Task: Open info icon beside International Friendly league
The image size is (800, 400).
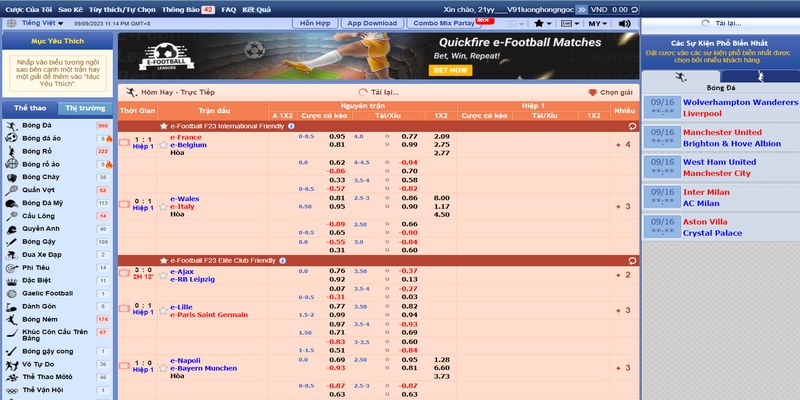Action: (291, 126)
